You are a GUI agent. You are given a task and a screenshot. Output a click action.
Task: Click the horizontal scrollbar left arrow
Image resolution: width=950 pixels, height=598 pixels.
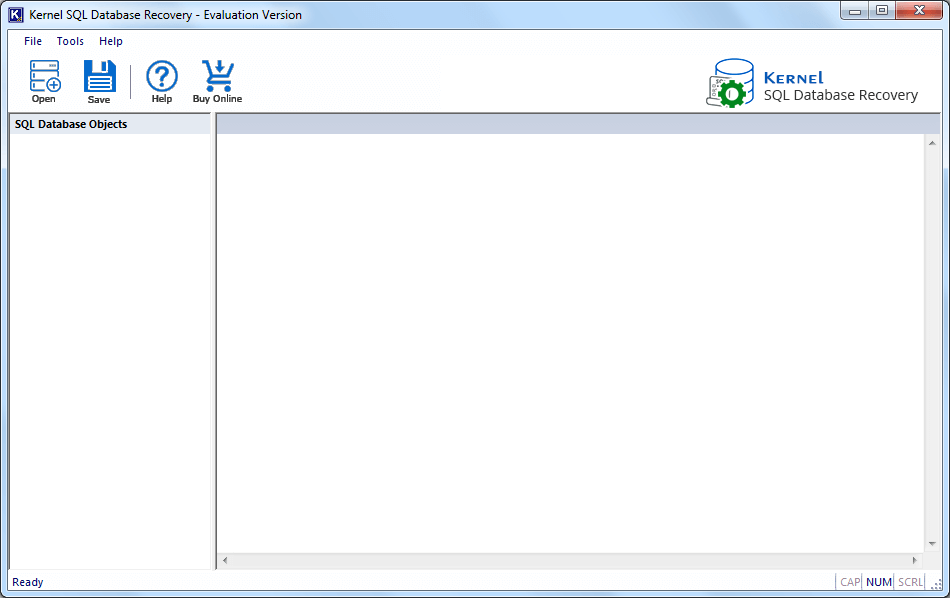click(x=225, y=560)
